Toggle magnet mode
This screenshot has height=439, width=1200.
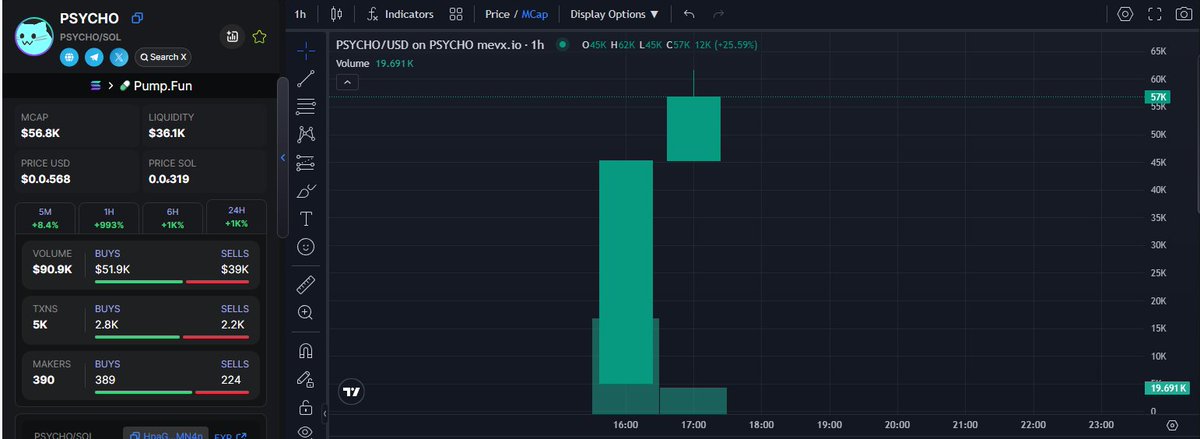coord(306,351)
